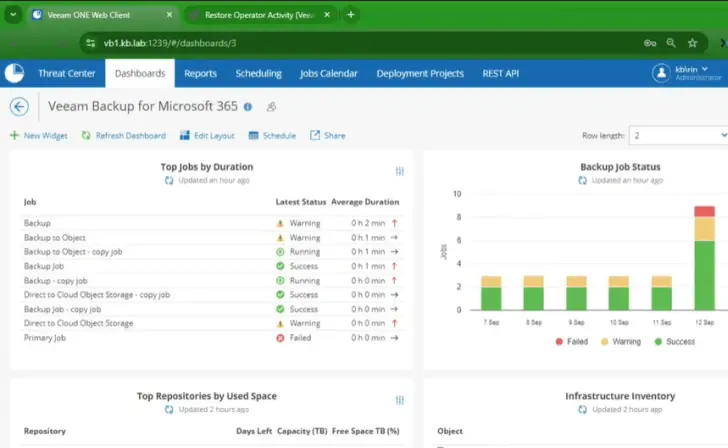Open the Row length dropdown

click(678, 136)
